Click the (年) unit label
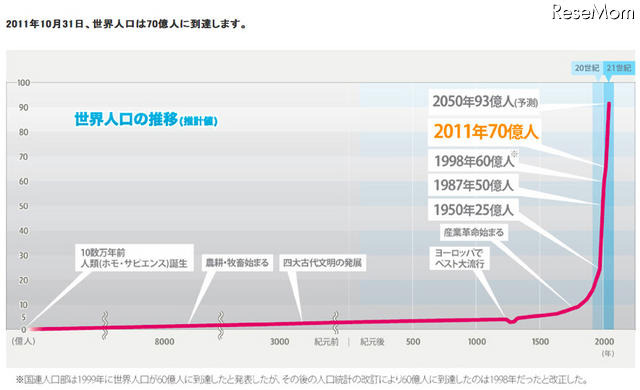Image resolution: width=640 pixels, height=390 pixels. (608, 353)
